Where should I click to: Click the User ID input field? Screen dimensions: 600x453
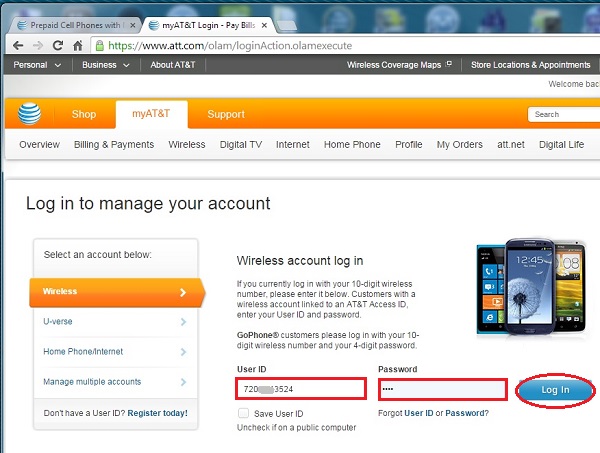click(x=301, y=389)
